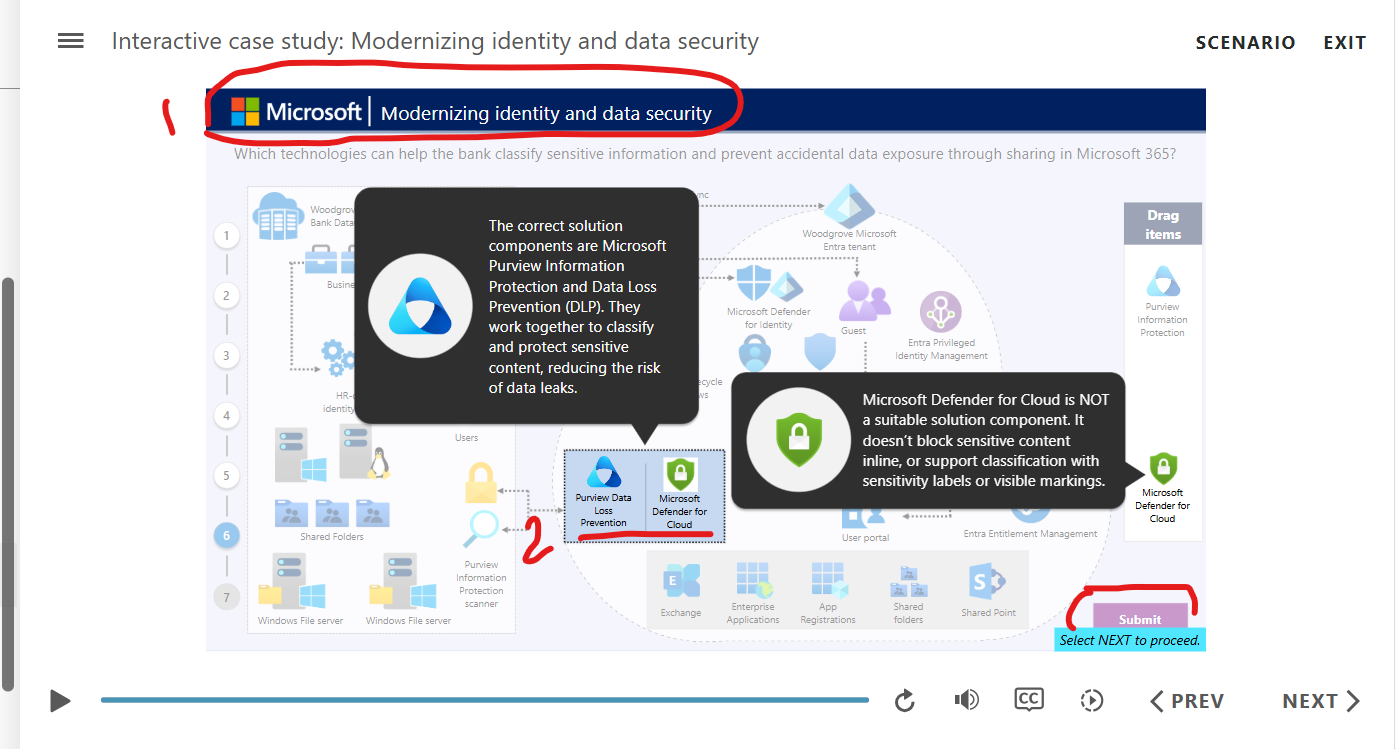1396x751 pixels.
Task: Go to step 5 marker
Action: coord(227,476)
